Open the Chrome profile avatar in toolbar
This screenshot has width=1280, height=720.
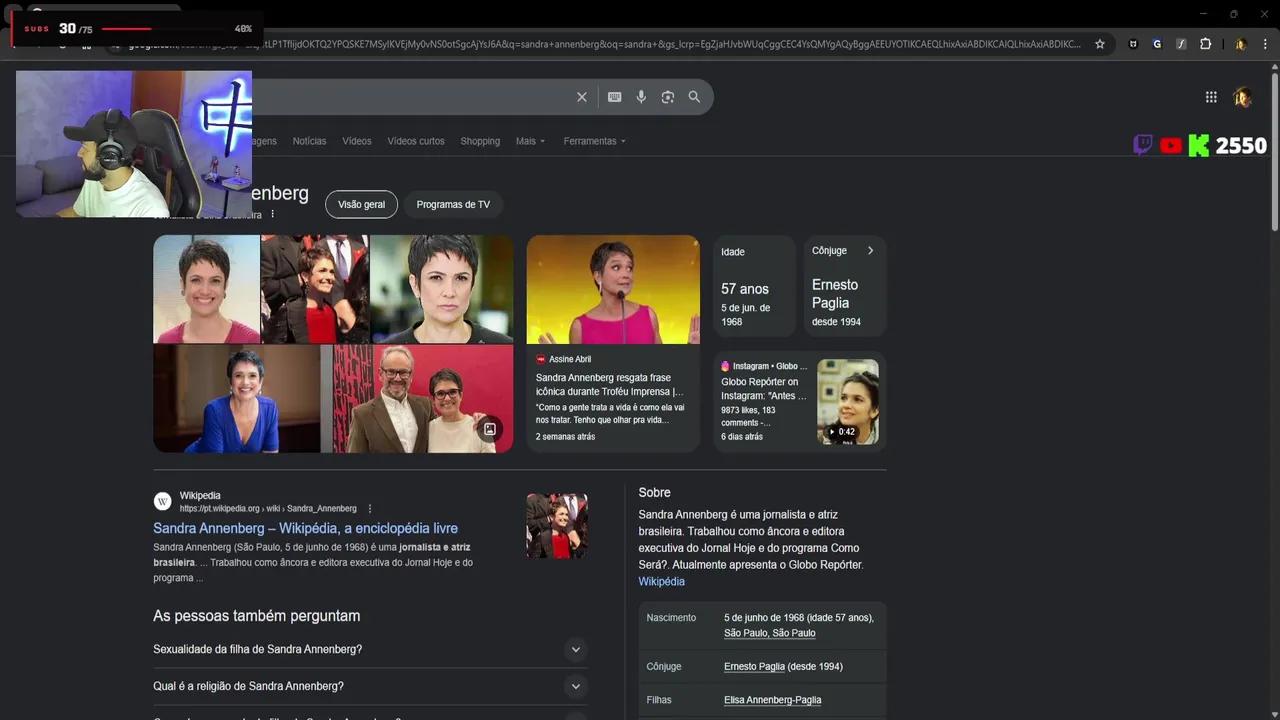click(x=1240, y=44)
